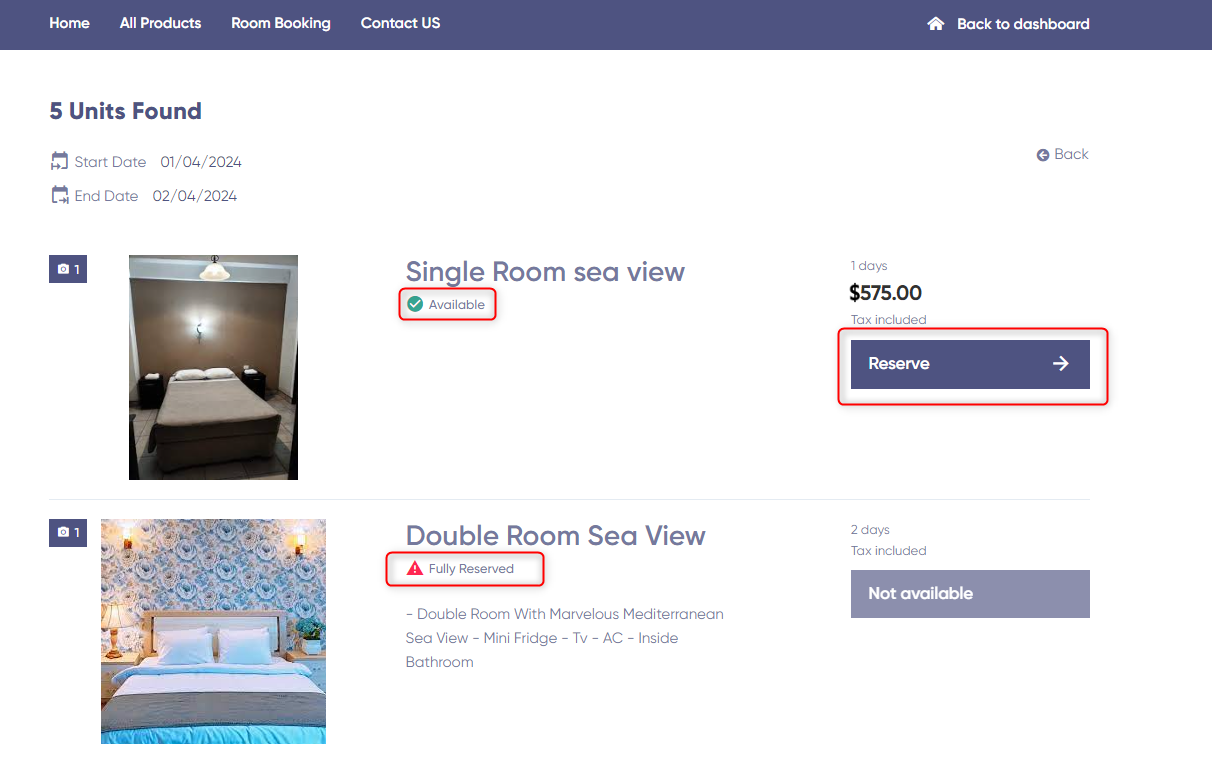1212x760 pixels.
Task: Click the back arrow circle icon
Action: click(1043, 155)
